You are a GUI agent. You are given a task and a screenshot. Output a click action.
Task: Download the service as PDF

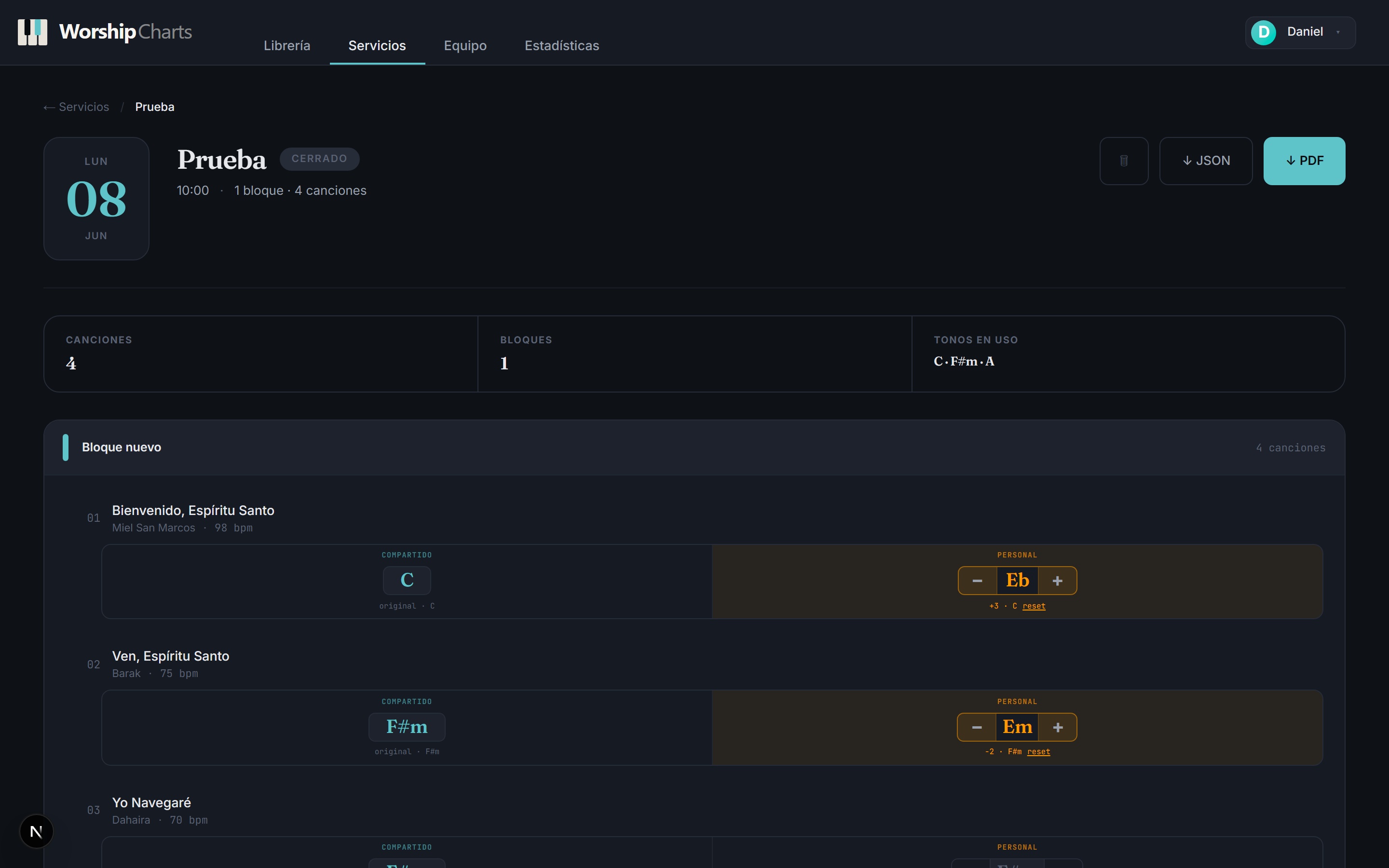[x=1304, y=161]
